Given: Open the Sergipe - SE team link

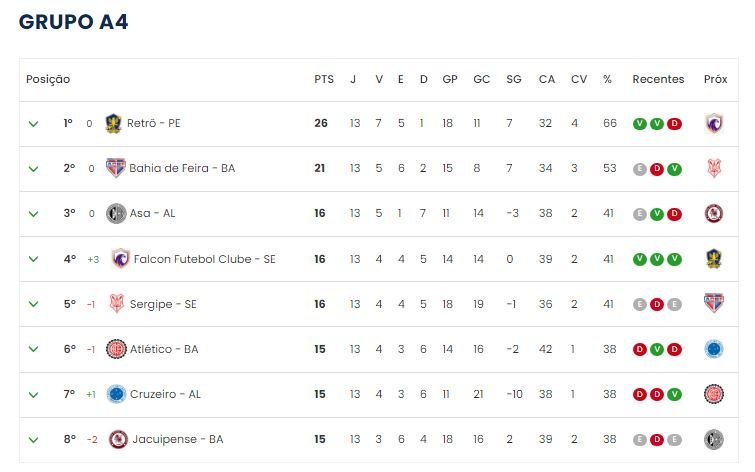Looking at the screenshot, I should tap(163, 304).
